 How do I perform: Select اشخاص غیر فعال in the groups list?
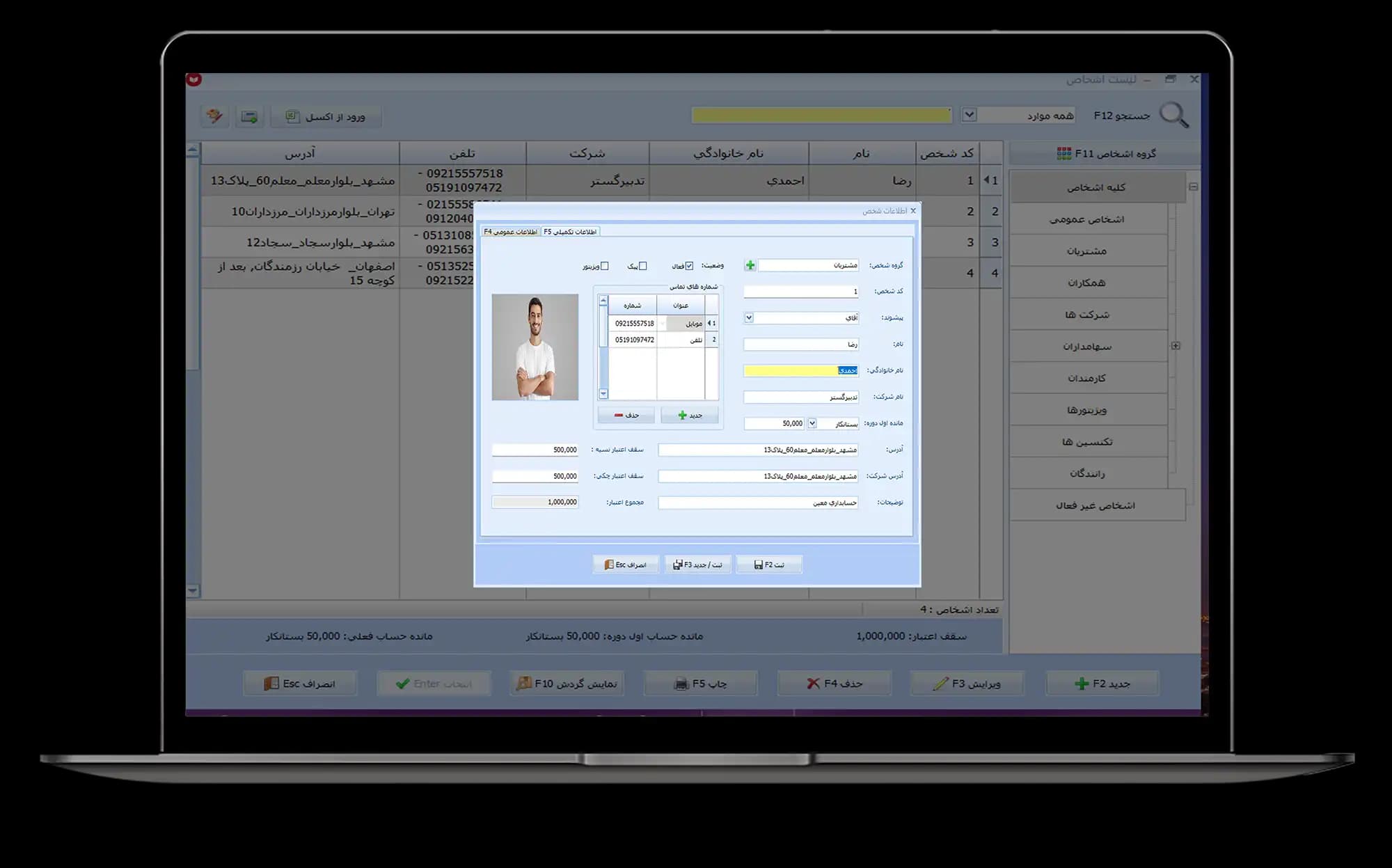coord(1097,505)
